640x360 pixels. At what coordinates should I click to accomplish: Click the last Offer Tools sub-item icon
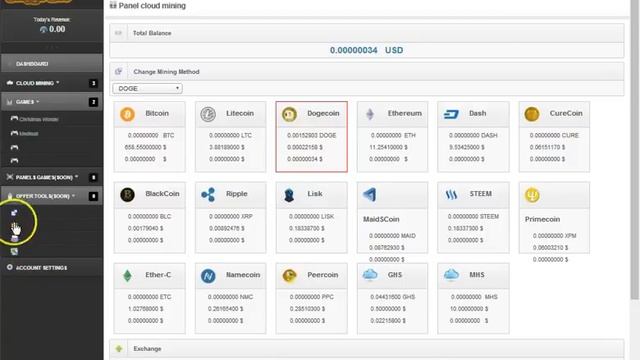click(x=14, y=251)
